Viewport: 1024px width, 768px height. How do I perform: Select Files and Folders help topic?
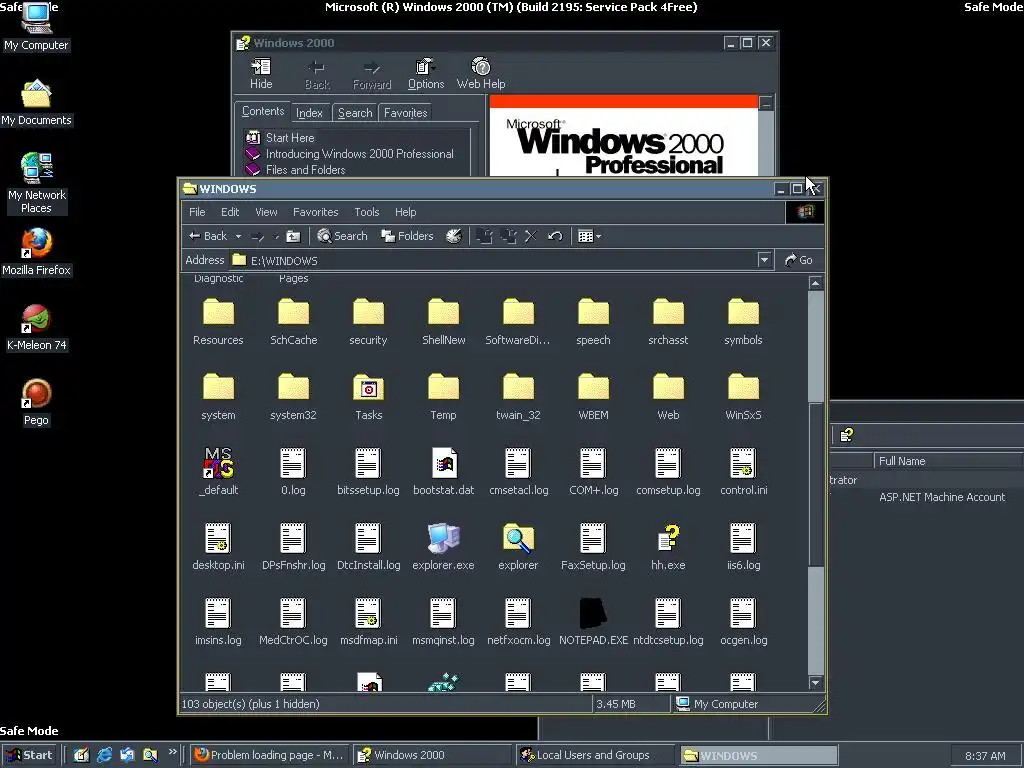(306, 170)
